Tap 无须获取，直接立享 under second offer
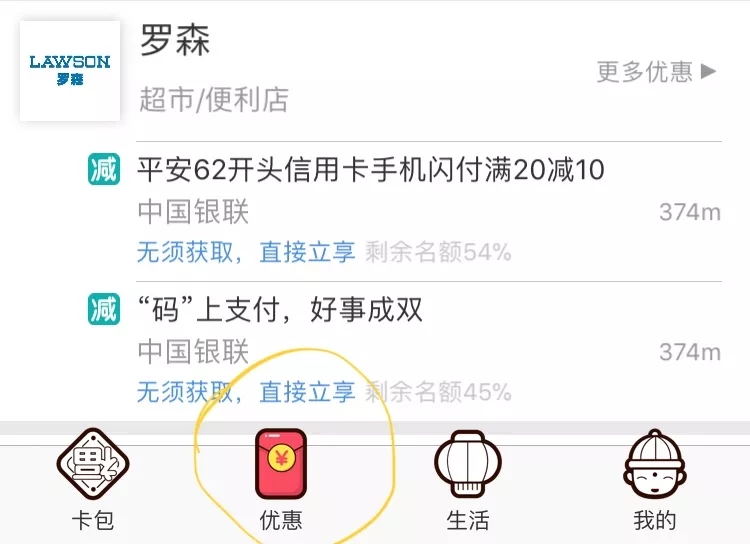Viewport: 750px width, 544px height. (x=246, y=392)
